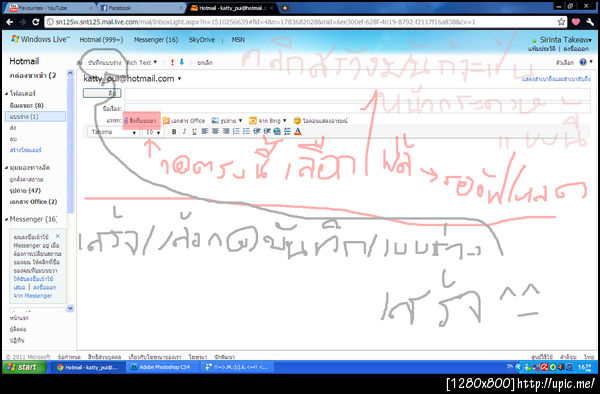Toggle underline formatting in the editor toolbar
This screenshot has height=394, width=600.
194,132
